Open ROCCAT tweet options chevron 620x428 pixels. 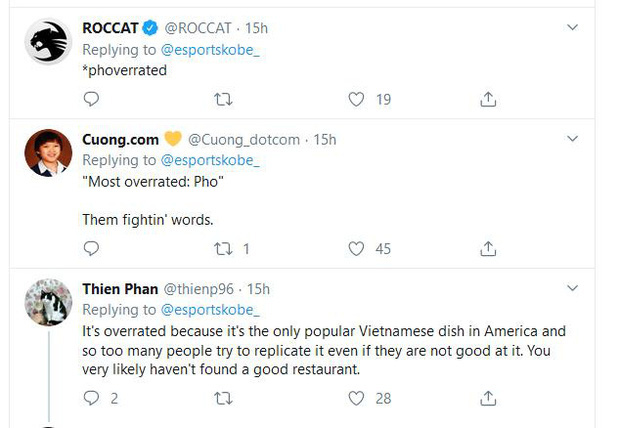pos(572,27)
